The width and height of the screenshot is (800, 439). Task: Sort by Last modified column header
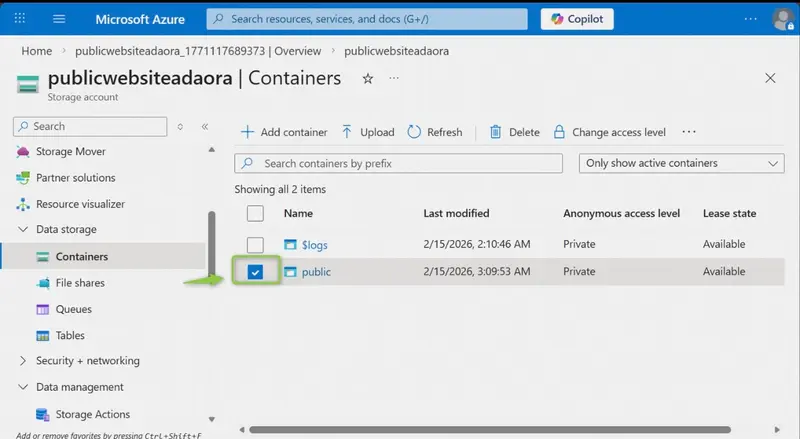pyautogui.click(x=456, y=213)
